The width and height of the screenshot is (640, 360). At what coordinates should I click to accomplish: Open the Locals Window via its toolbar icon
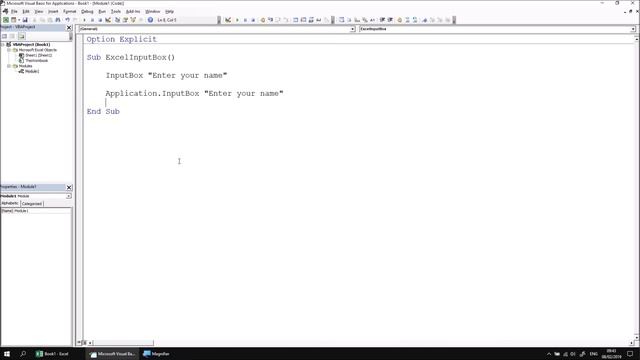pyautogui.click(x=296, y=20)
